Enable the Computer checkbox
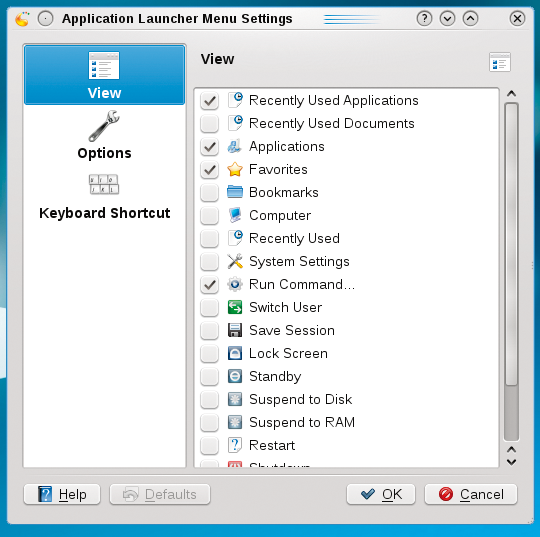Viewport: 540px width, 537px height. [x=209, y=216]
